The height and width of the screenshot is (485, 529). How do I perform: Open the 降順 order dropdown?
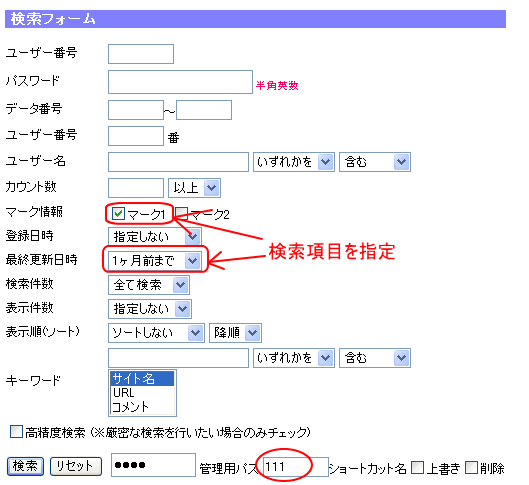click(x=235, y=333)
